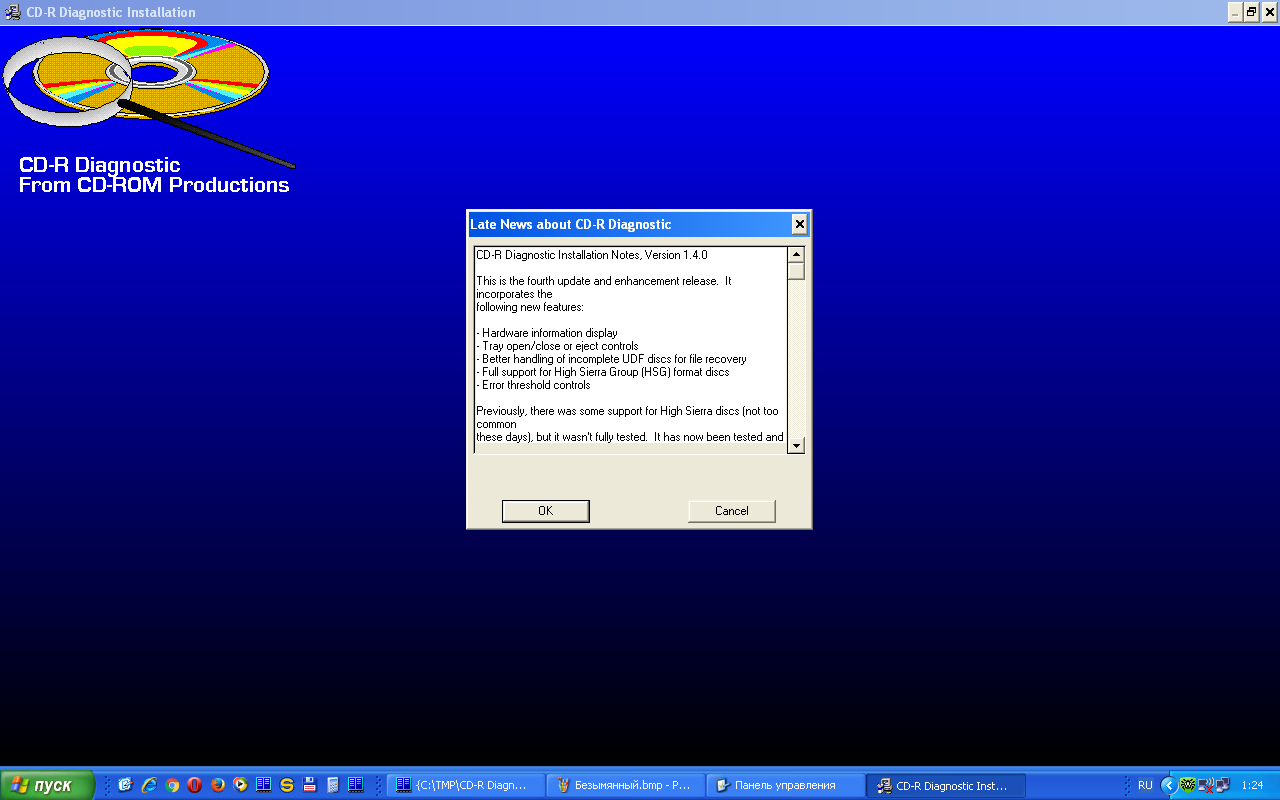Open Mozilla Firefox from Quick Launch
The width and height of the screenshot is (1280, 800).
point(218,785)
